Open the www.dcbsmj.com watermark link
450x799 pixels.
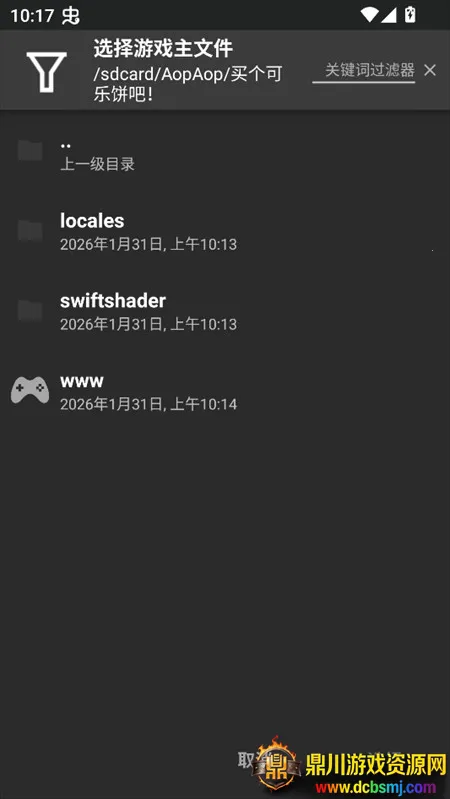(x=376, y=787)
